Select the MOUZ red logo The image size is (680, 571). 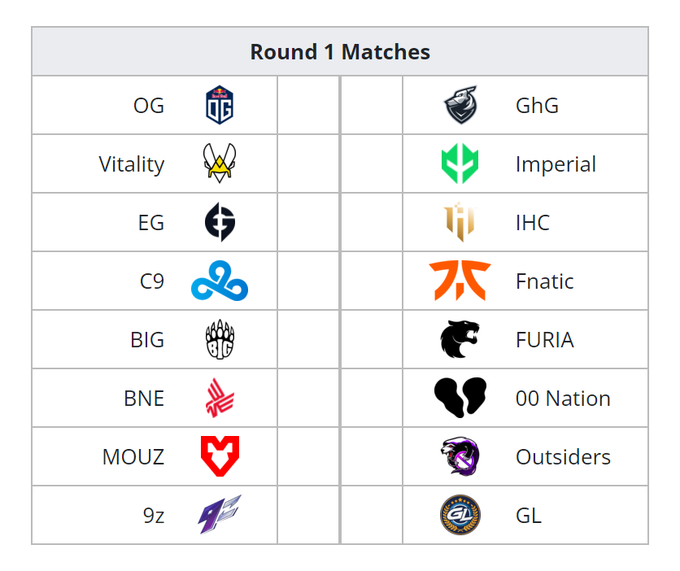click(219, 457)
